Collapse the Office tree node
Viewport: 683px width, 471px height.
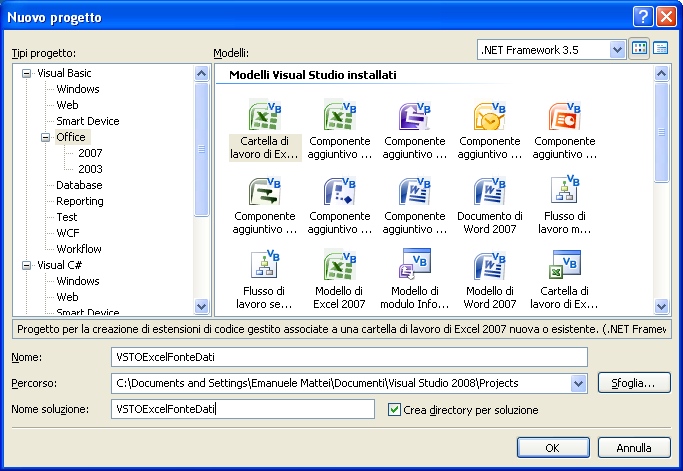pos(46,138)
